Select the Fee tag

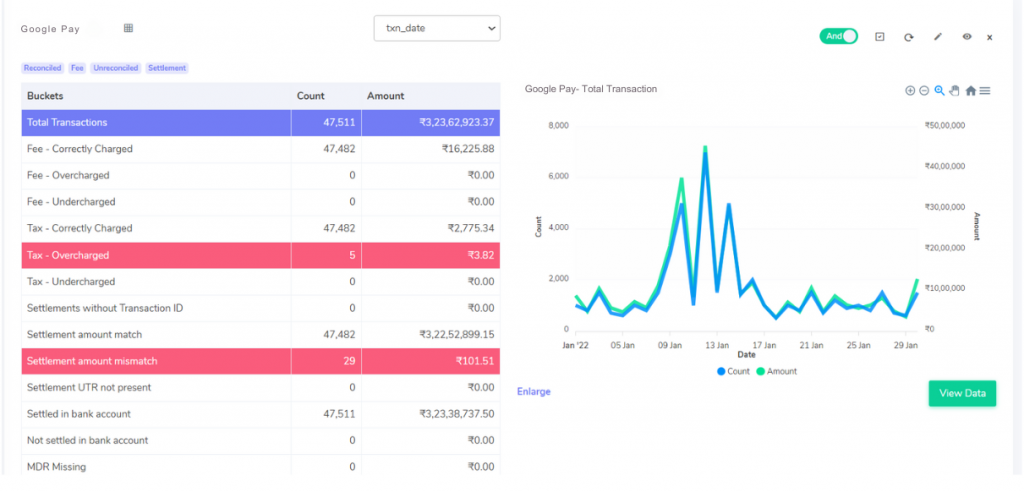click(78, 68)
